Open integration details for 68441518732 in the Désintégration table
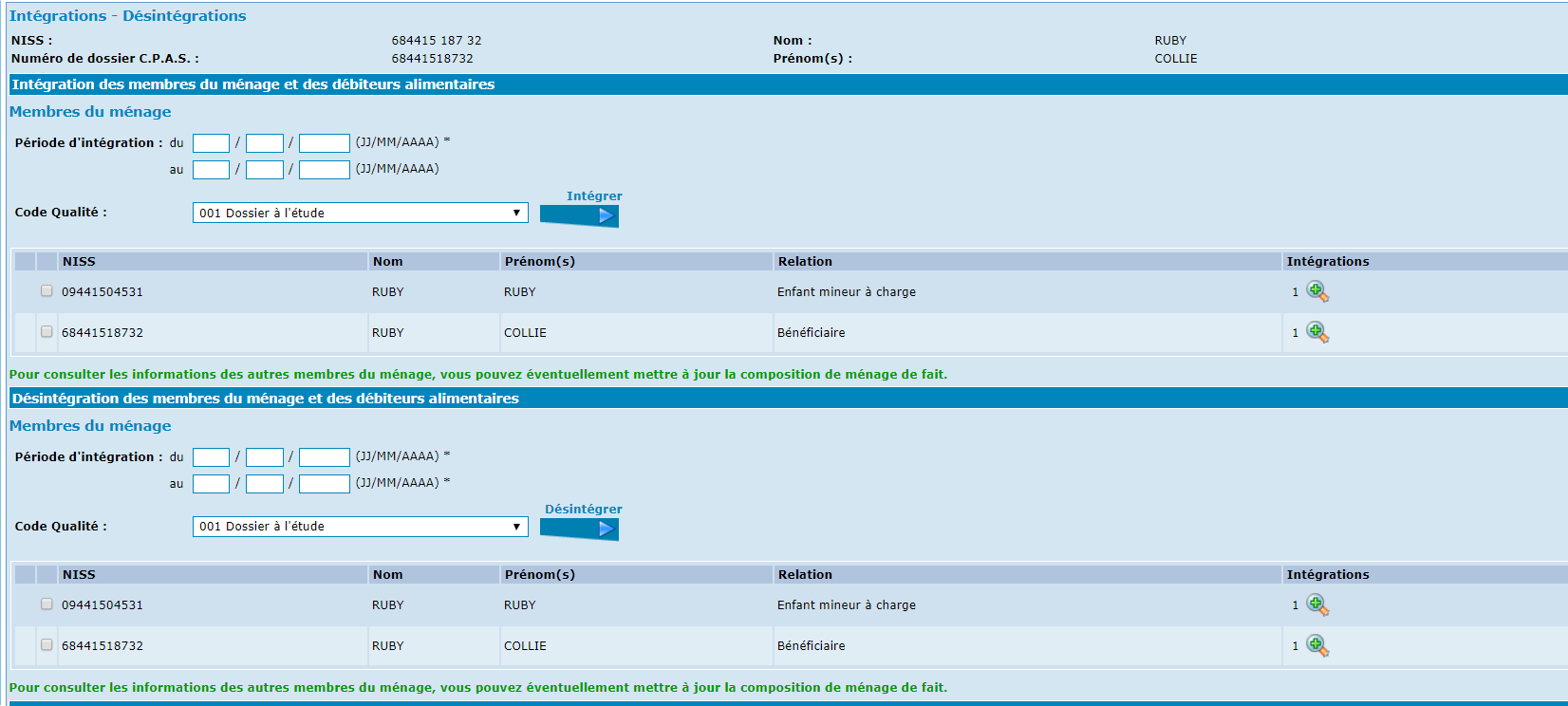The image size is (1568, 706). pos(1317,645)
